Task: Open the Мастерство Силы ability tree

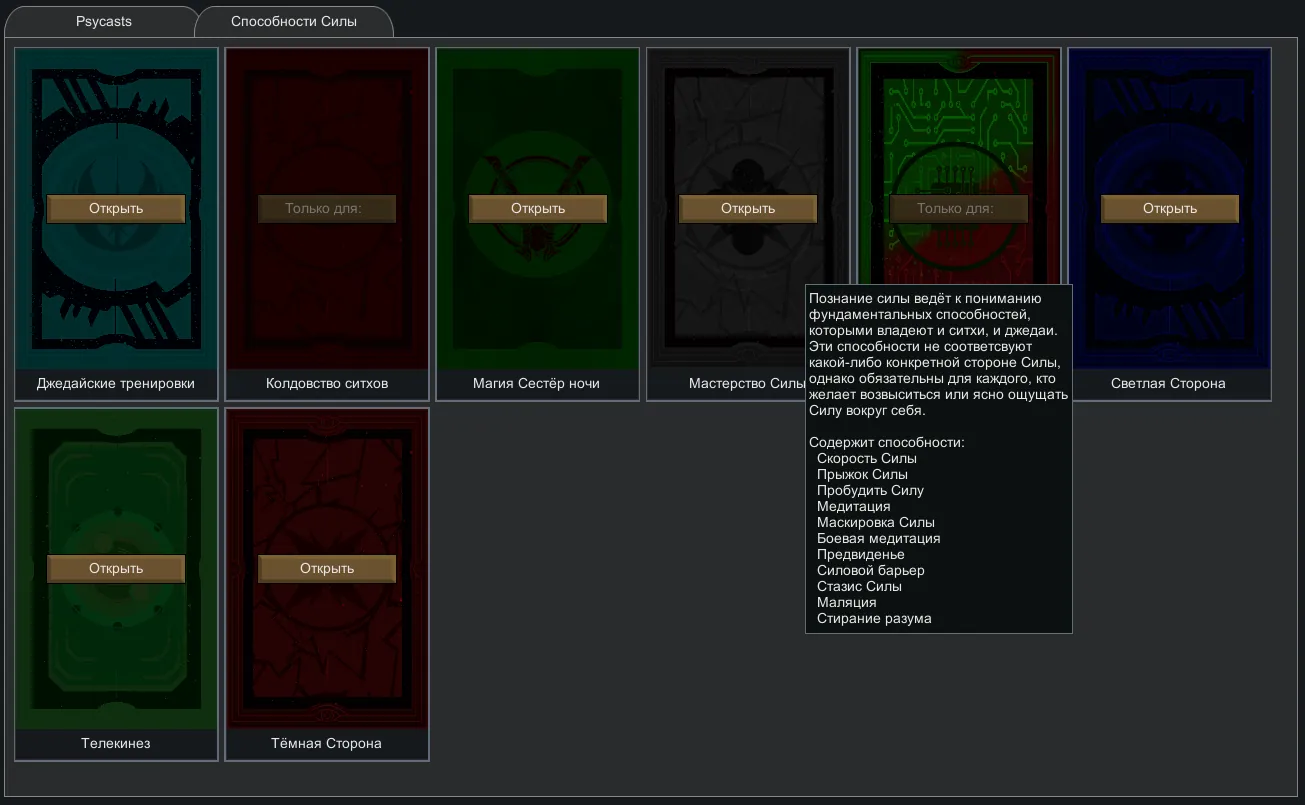Action: [748, 208]
